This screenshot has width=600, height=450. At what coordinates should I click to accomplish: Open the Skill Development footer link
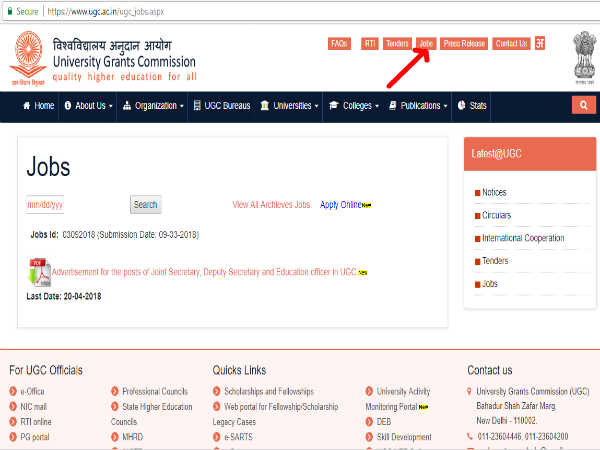pyautogui.click(x=404, y=437)
